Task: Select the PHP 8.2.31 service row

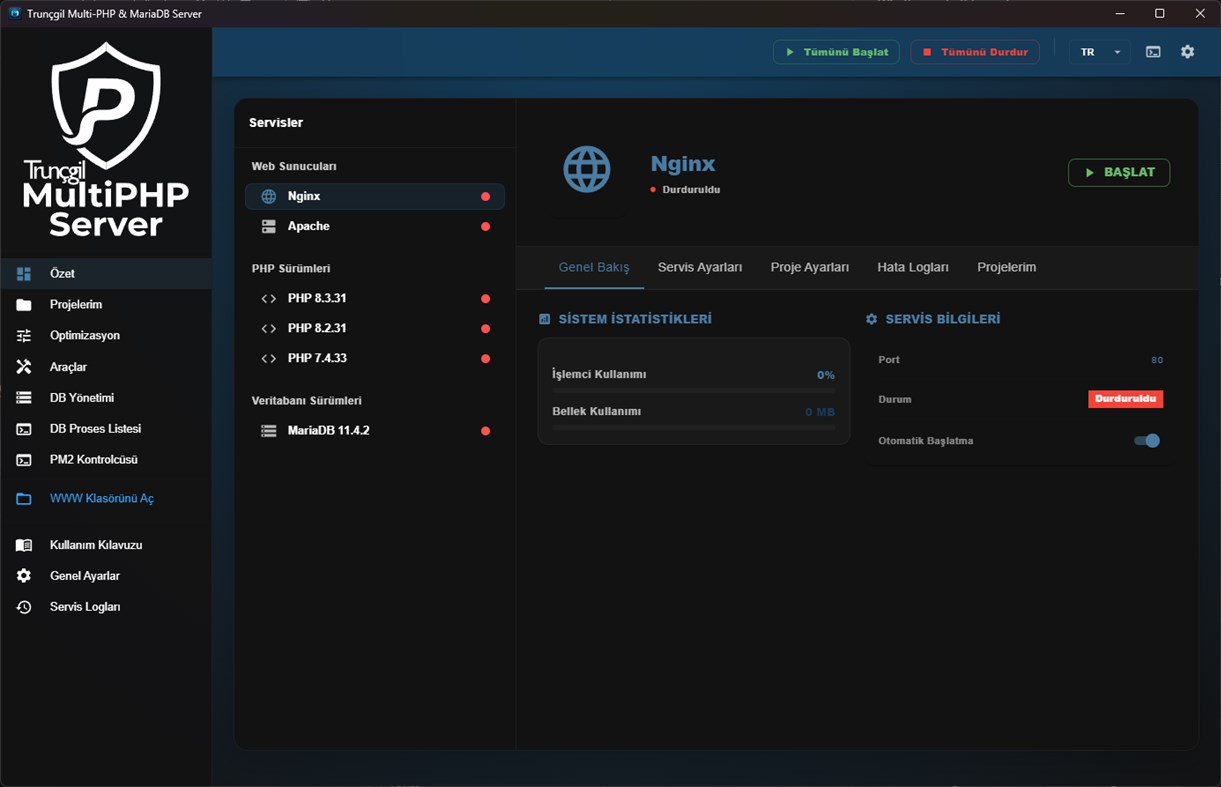Action: coord(375,329)
